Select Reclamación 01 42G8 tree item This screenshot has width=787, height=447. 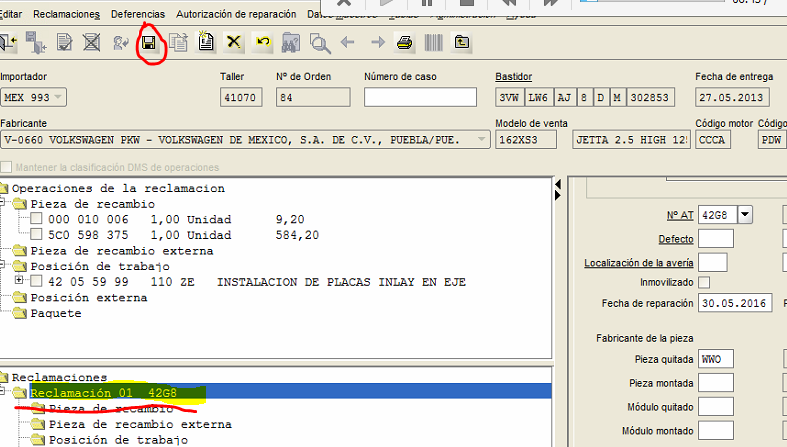tap(103, 393)
